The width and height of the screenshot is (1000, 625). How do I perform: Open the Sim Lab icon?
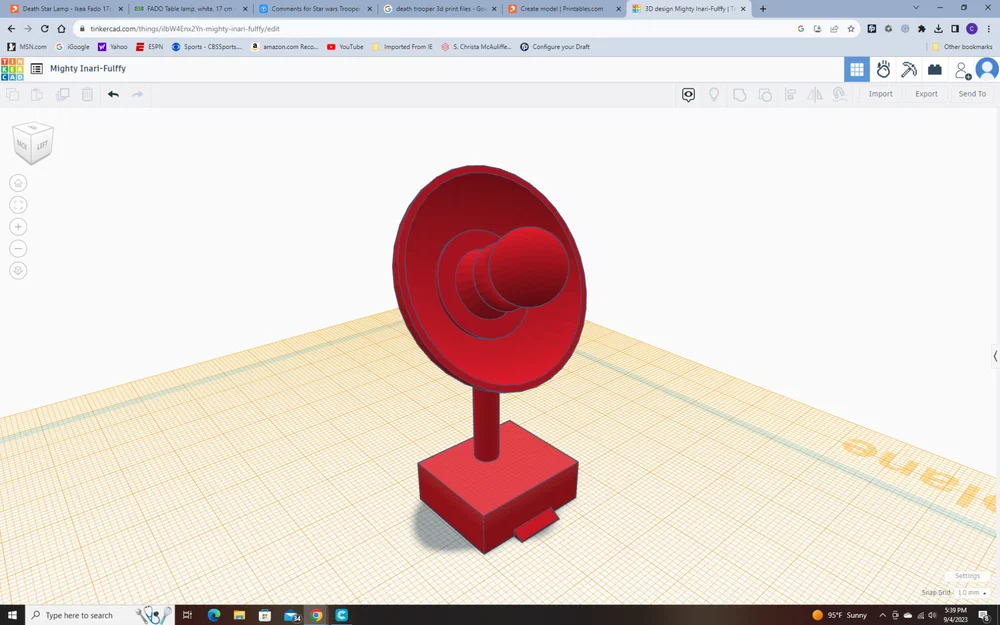(x=883, y=69)
